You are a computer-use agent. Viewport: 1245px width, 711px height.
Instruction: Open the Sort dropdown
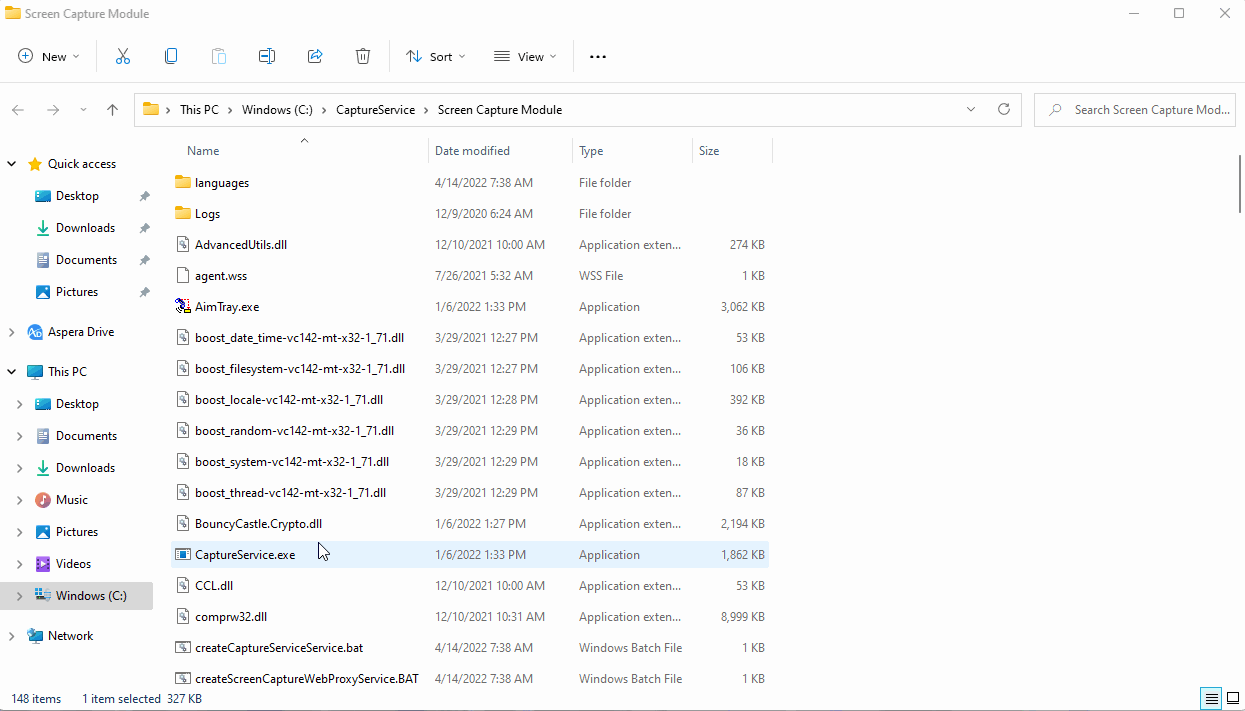click(x=435, y=56)
